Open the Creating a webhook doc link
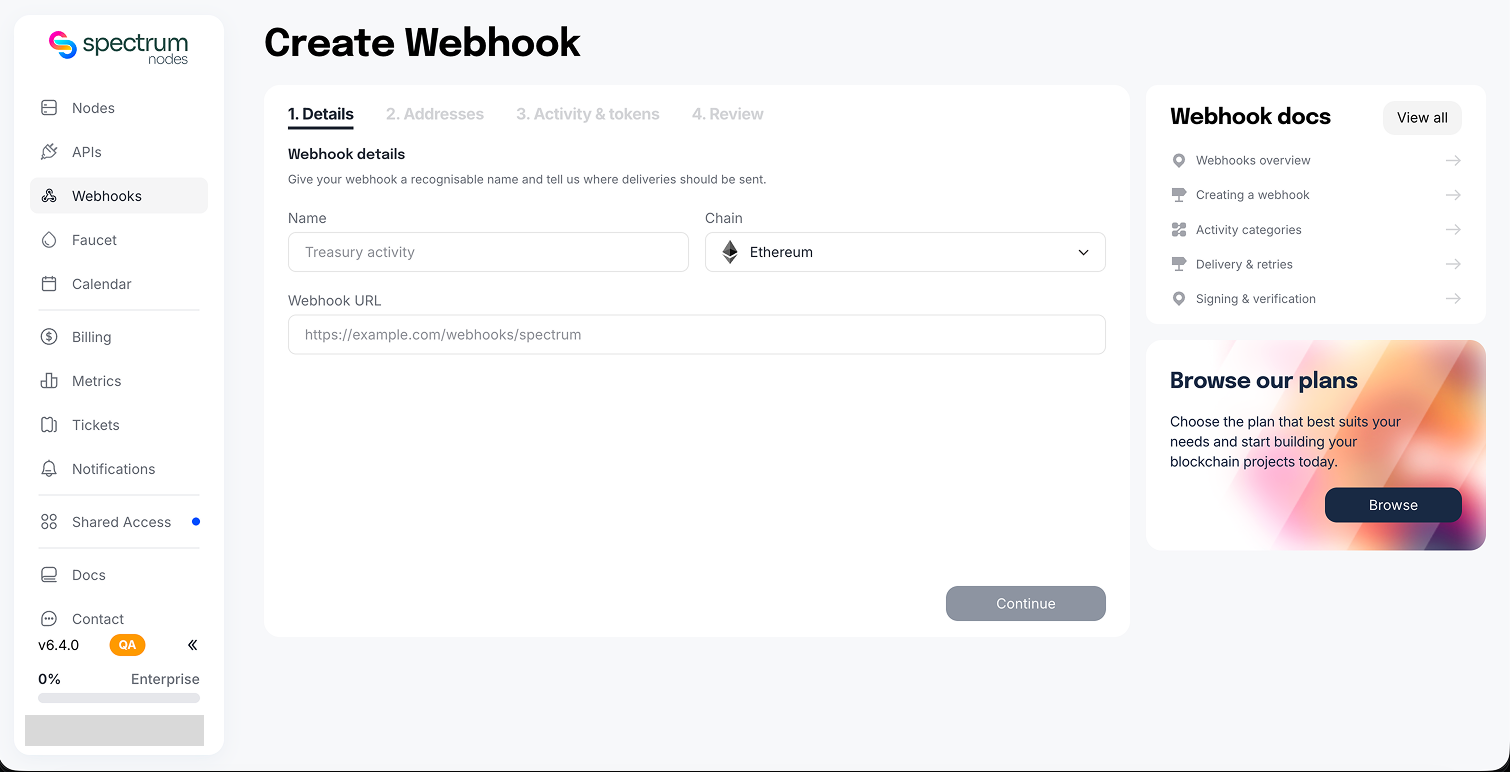The image size is (1510, 772). pos(1316,195)
